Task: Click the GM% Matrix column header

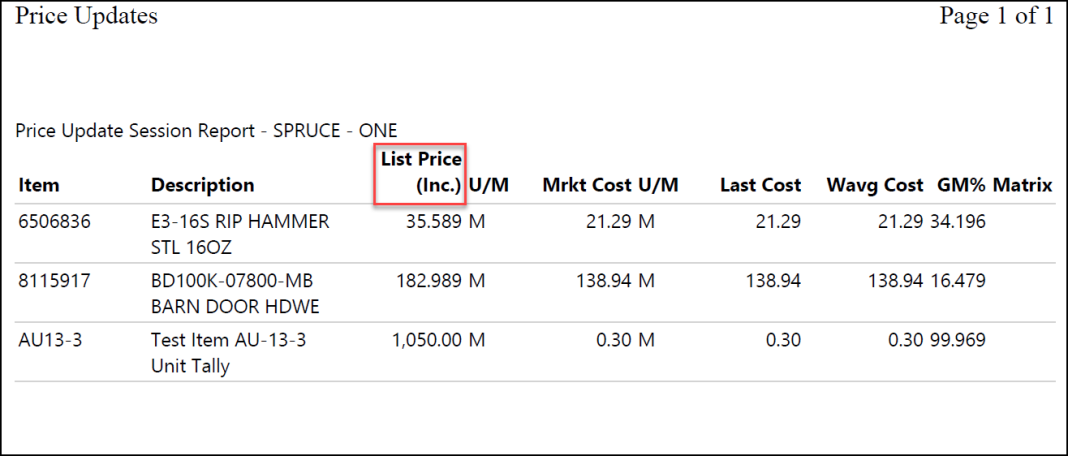Action: [x=995, y=185]
